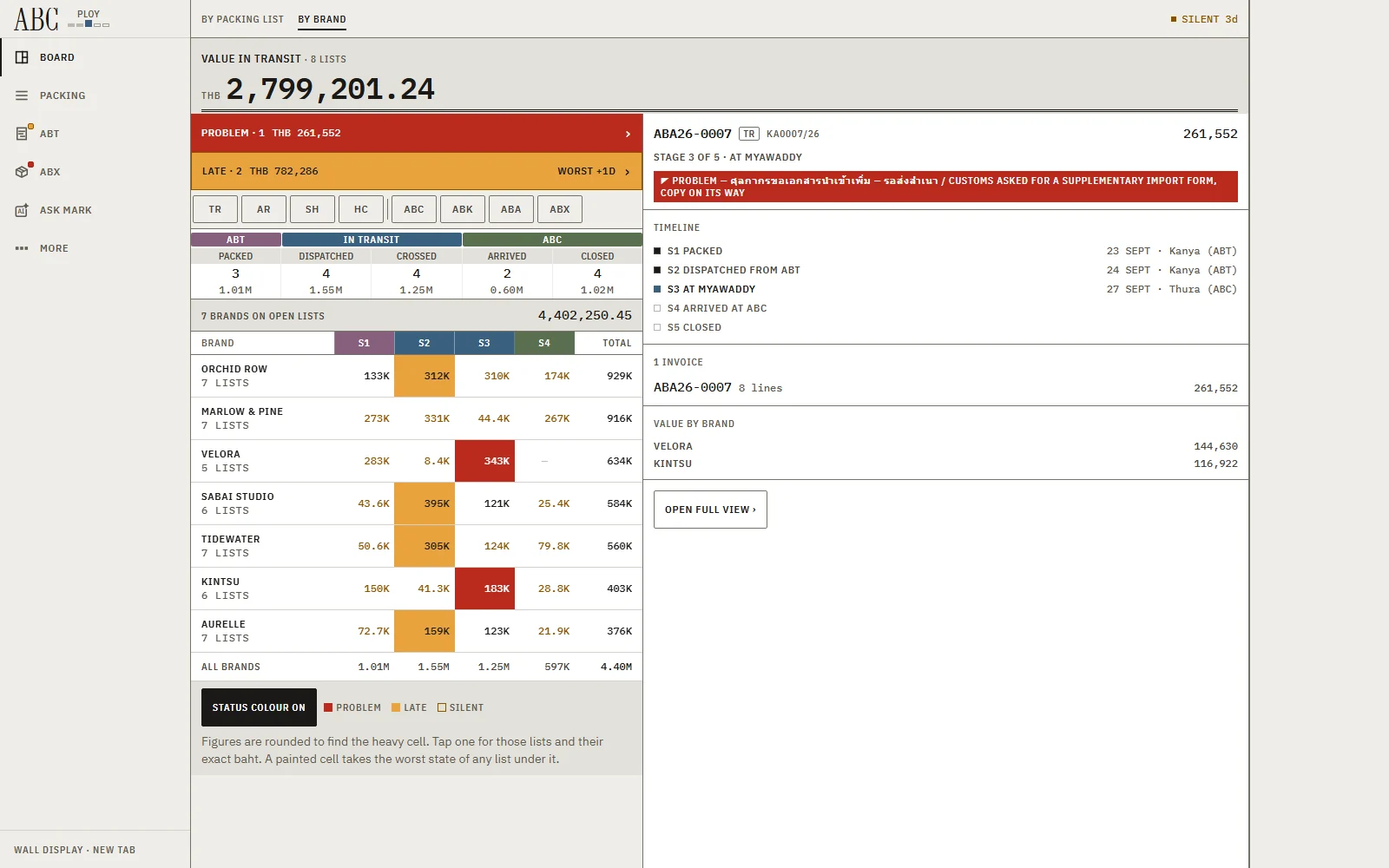Select Tidewater's 305K S2 cell

tap(425, 546)
